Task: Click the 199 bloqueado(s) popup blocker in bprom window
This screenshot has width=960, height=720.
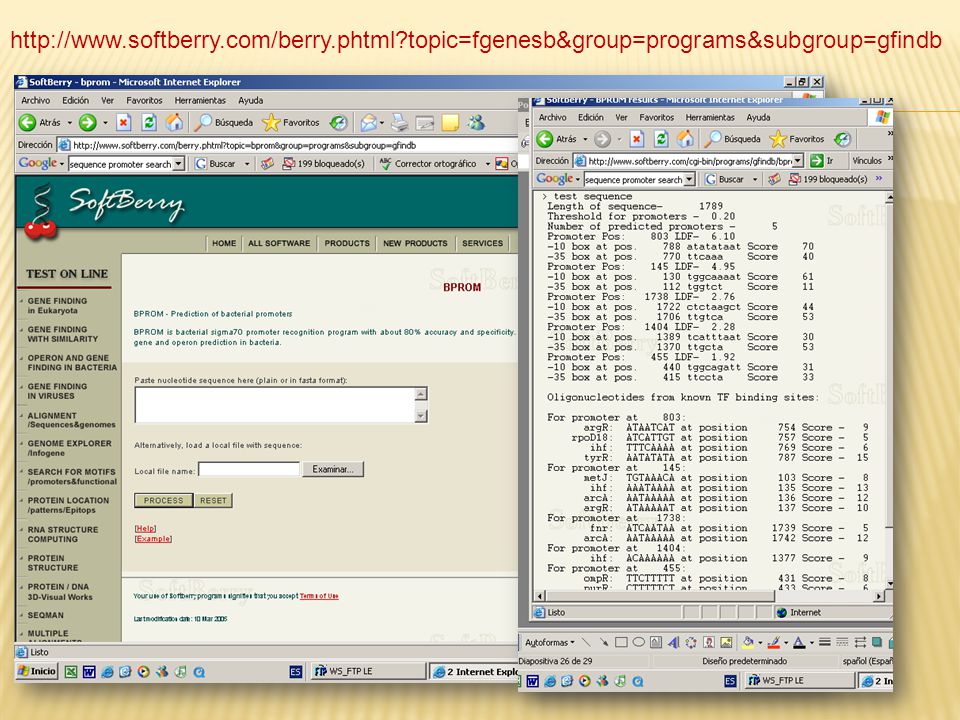Action: (x=323, y=163)
